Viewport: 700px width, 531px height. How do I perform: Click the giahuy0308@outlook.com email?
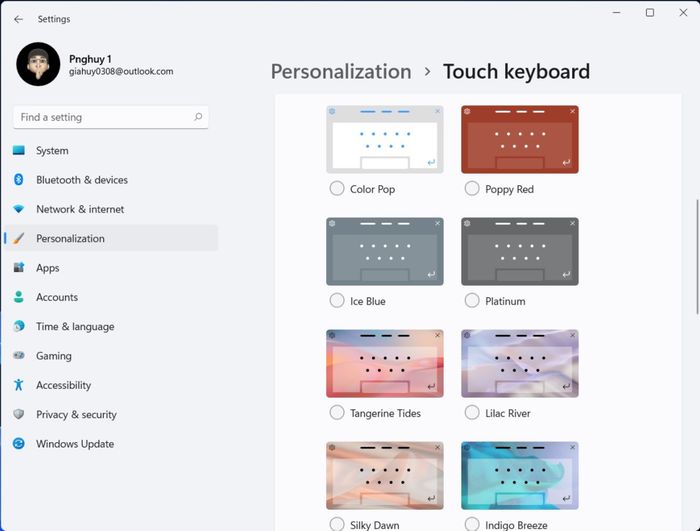point(121,71)
